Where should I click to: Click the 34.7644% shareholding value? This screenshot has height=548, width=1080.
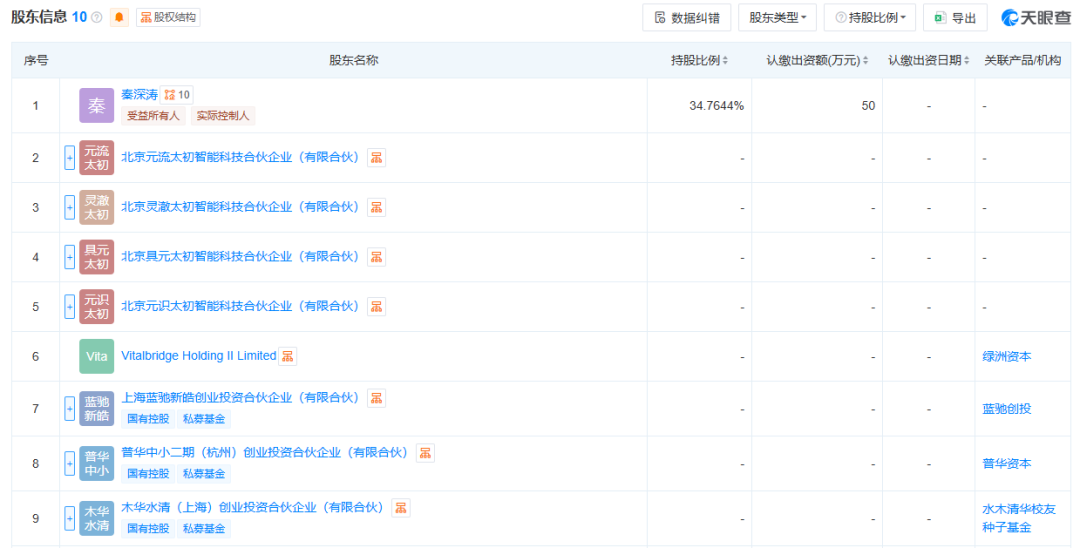coord(716,106)
